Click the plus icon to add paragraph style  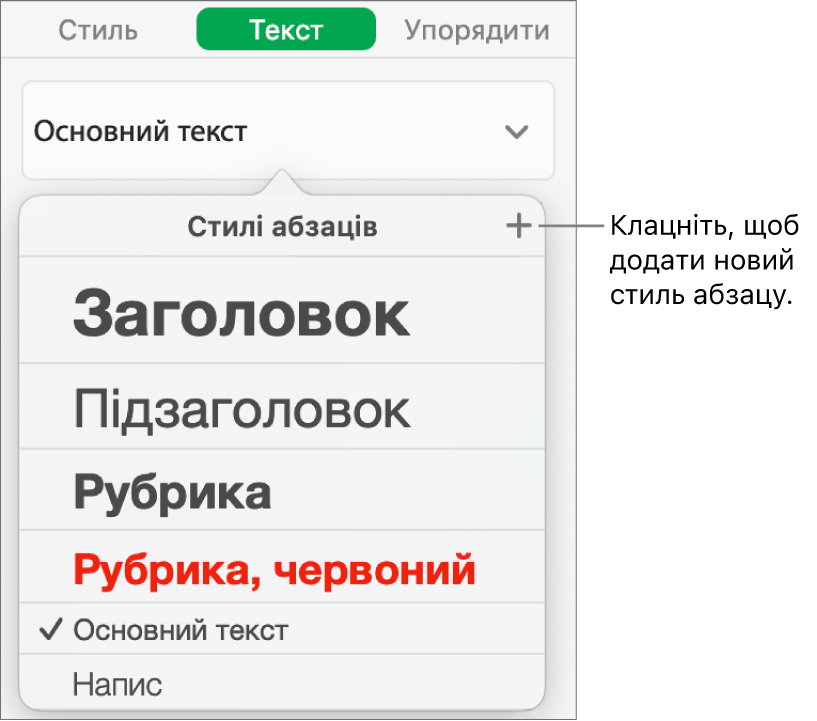coord(518,226)
